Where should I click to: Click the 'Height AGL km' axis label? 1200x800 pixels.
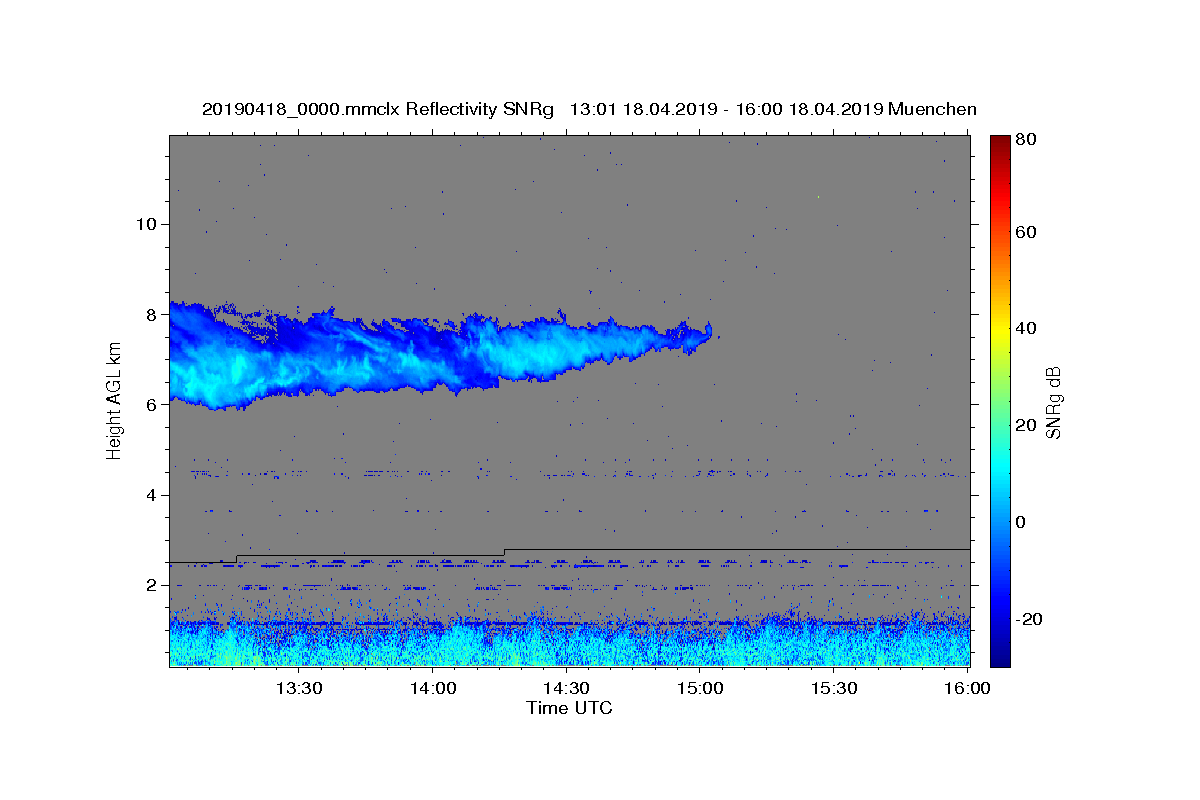point(114,401)
